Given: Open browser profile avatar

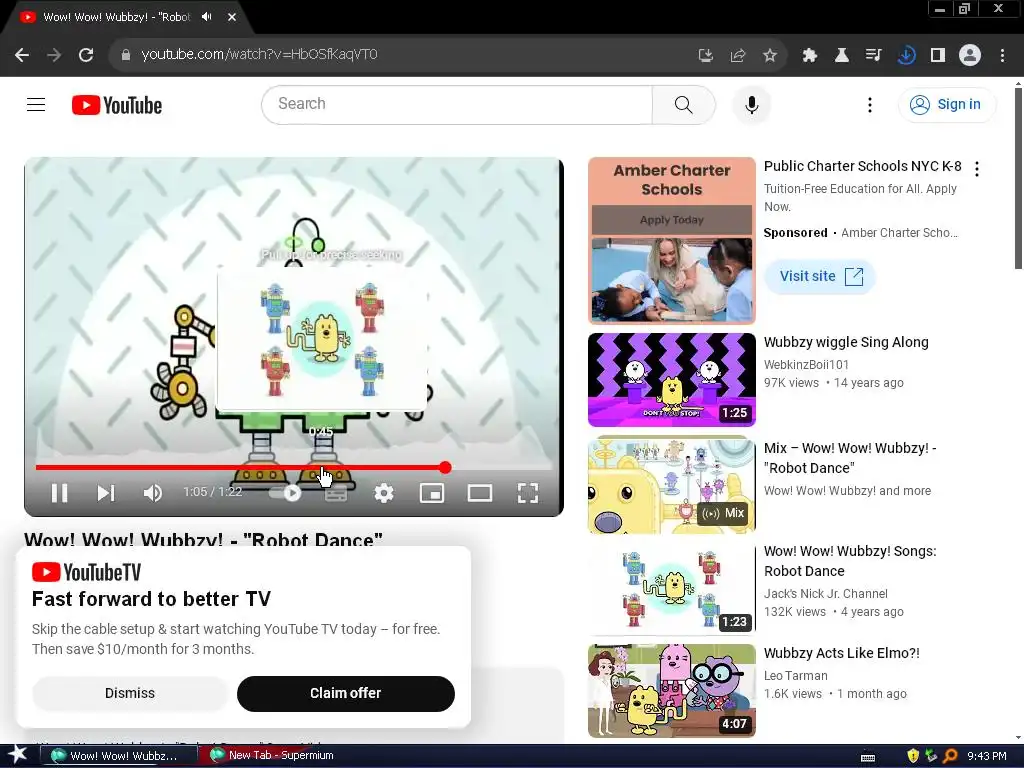Looking at the screenshot, I should tap(970, 56).
